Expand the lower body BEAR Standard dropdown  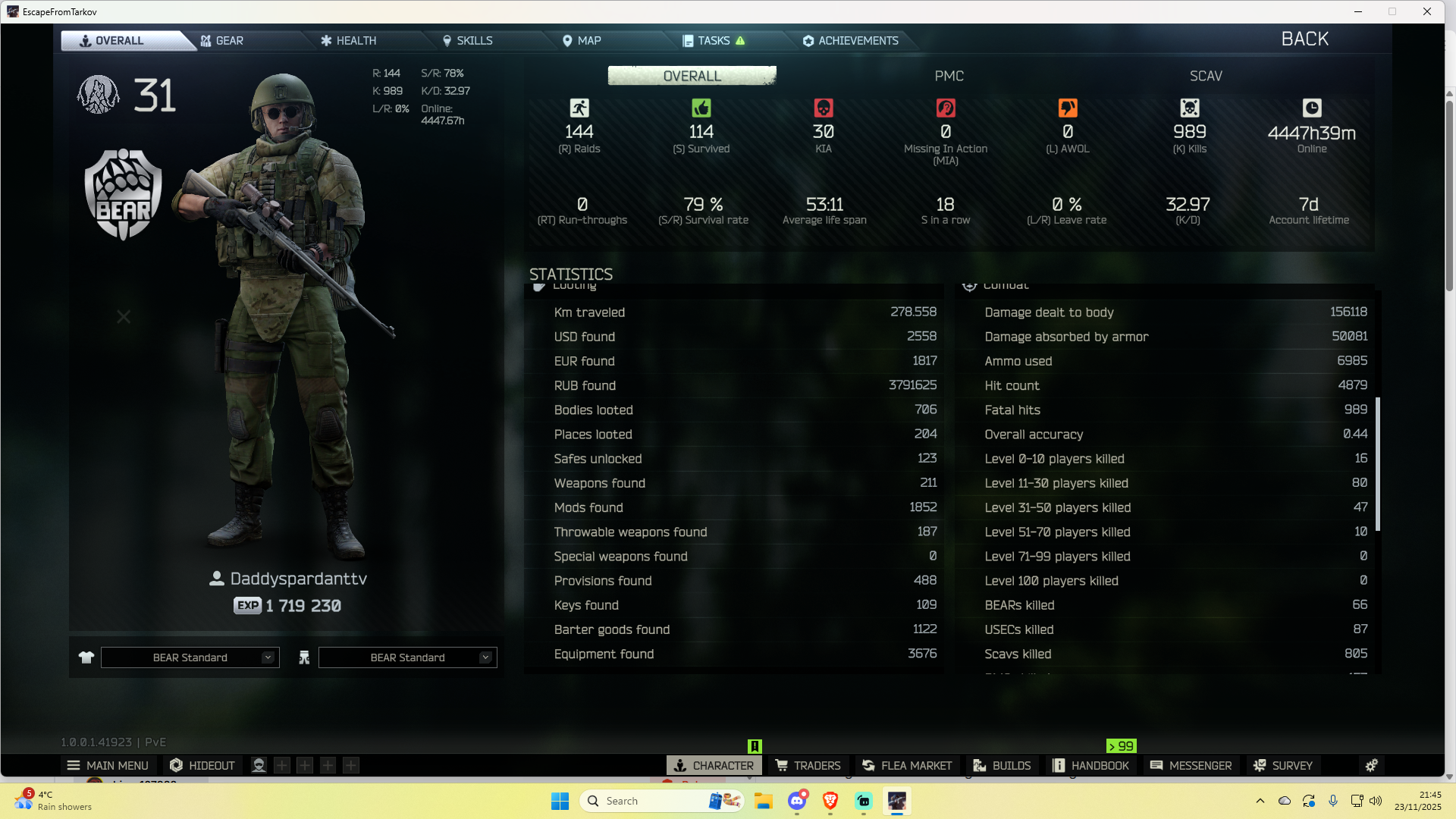[x=485, y=657]
